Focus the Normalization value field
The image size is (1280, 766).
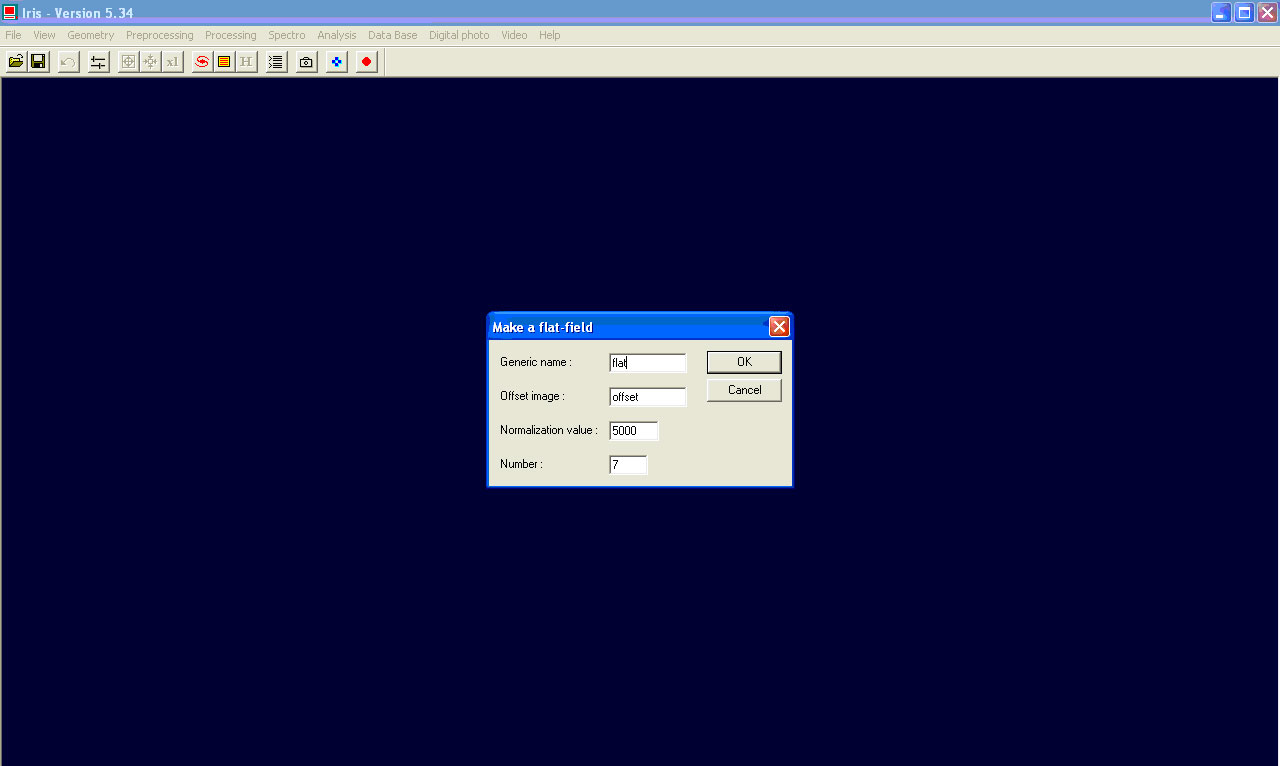633,431
